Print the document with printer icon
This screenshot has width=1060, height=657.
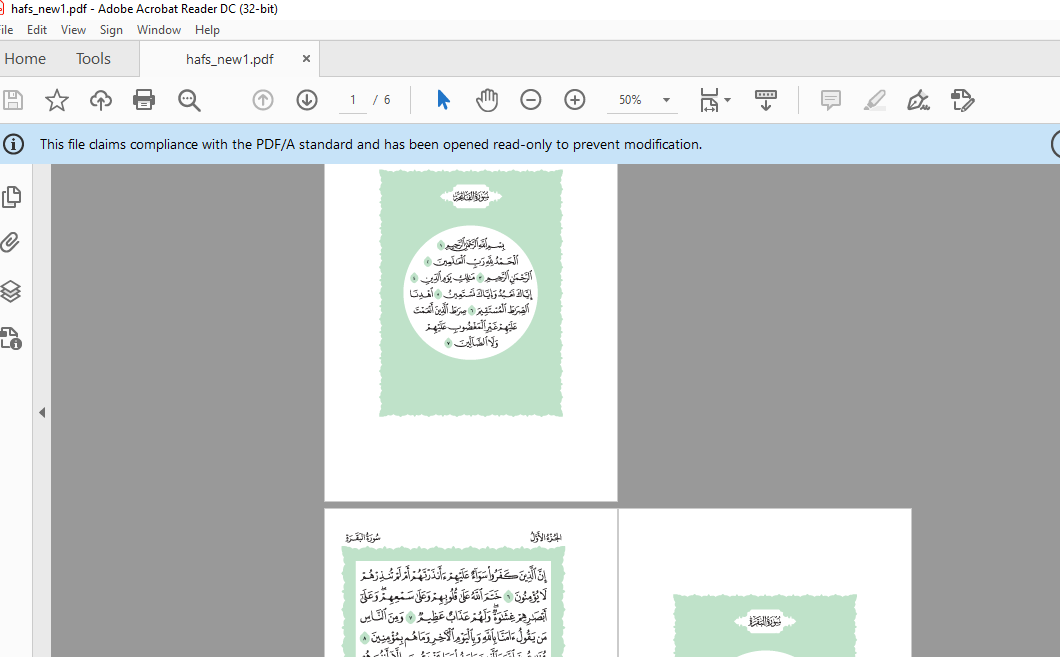point(144,100)
